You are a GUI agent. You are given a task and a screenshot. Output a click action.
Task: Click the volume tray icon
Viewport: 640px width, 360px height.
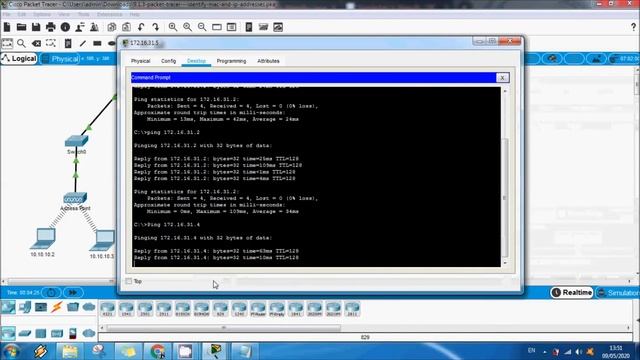click(x=578, y=351)
